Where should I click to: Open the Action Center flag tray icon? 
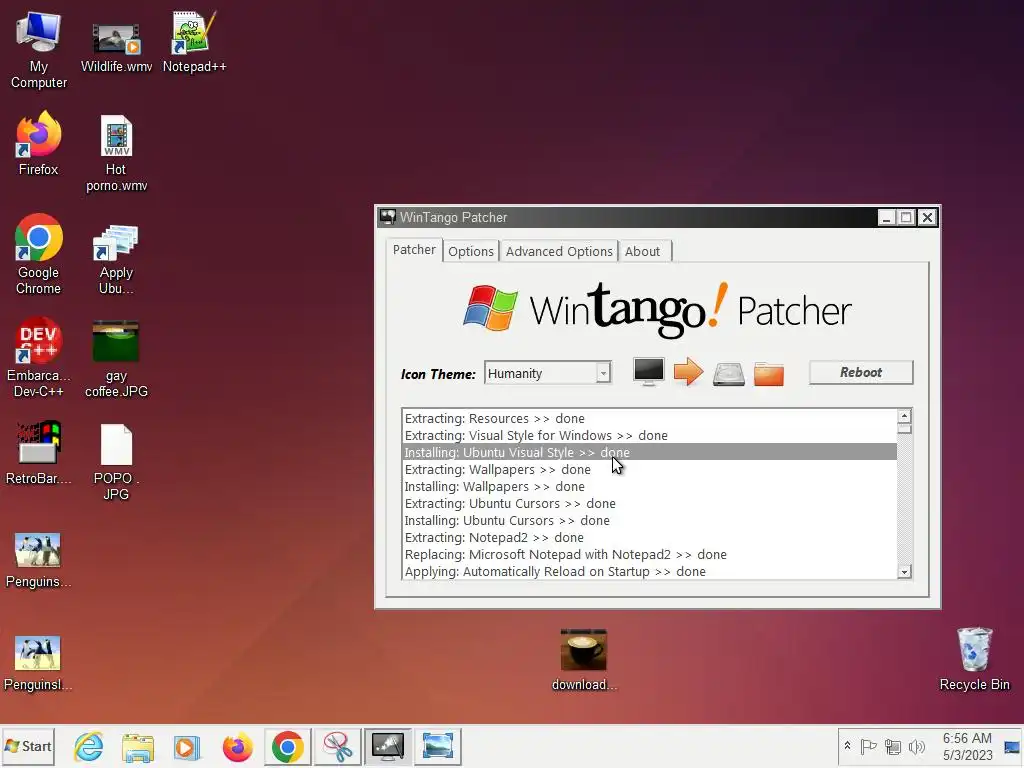[x=868, y=746]
